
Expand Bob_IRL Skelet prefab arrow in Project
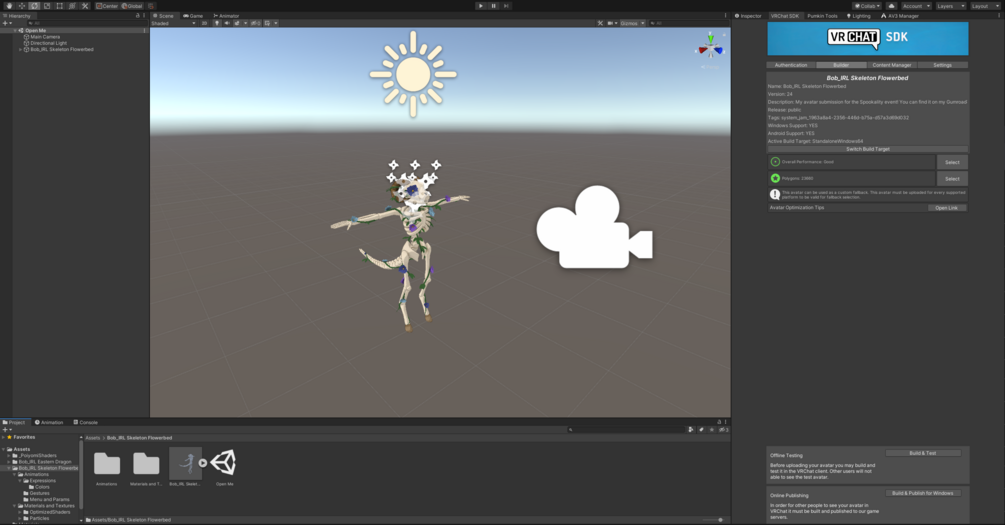[203, 463]
